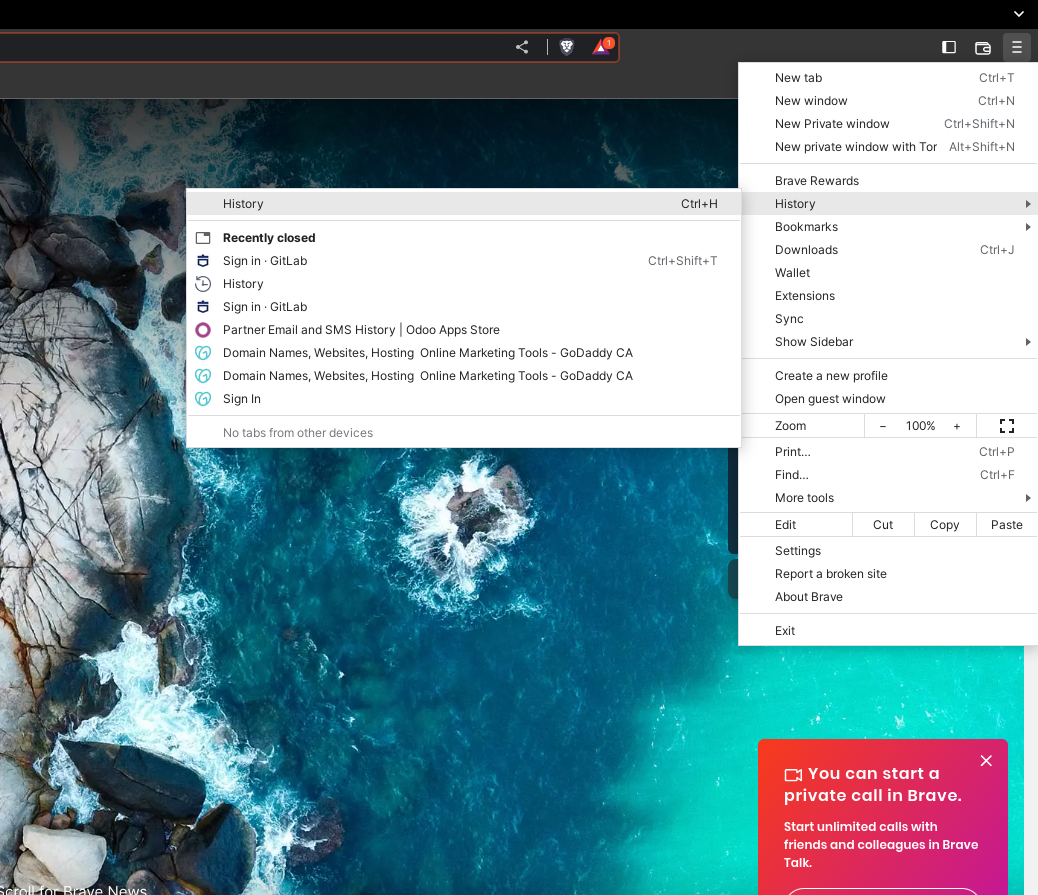Viewport: 1038px width, 895px height.
Task: Click fullscreen icon in Zoom row
Action: tap(1006, 426)
